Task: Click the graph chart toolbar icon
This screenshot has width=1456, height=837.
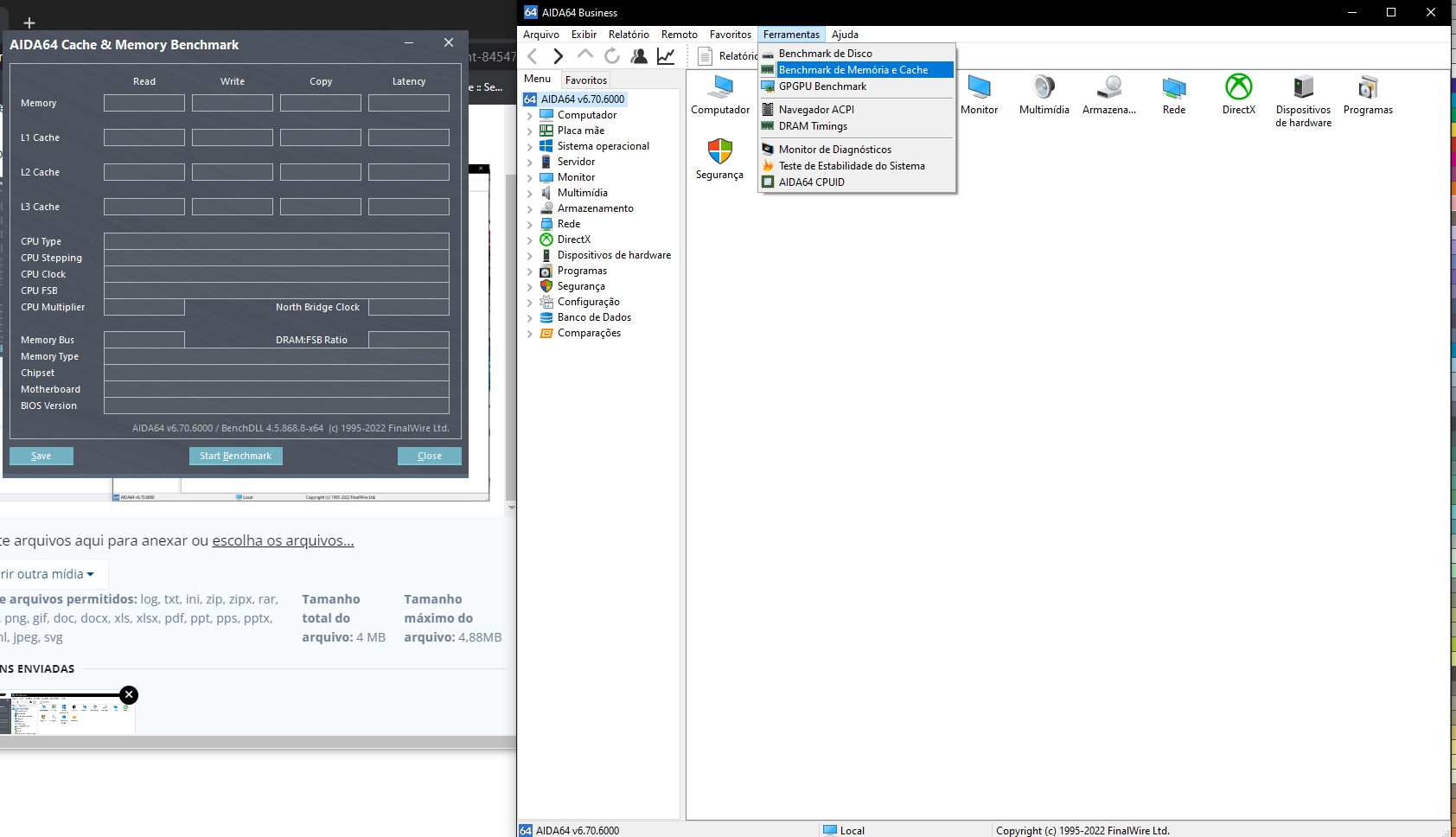Action: pos(666,56)
